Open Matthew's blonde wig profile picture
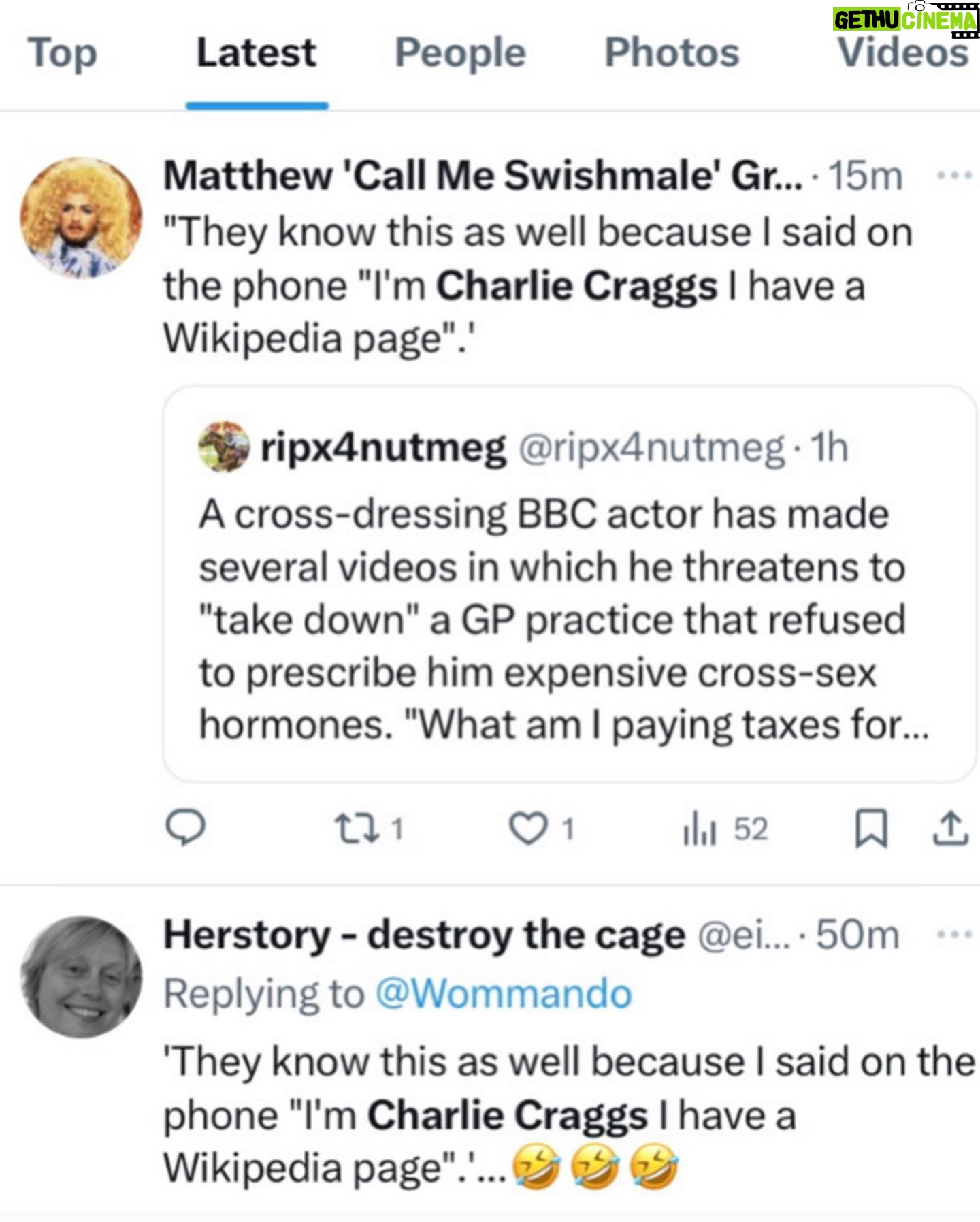980x1222 pixels. [80, 218]
